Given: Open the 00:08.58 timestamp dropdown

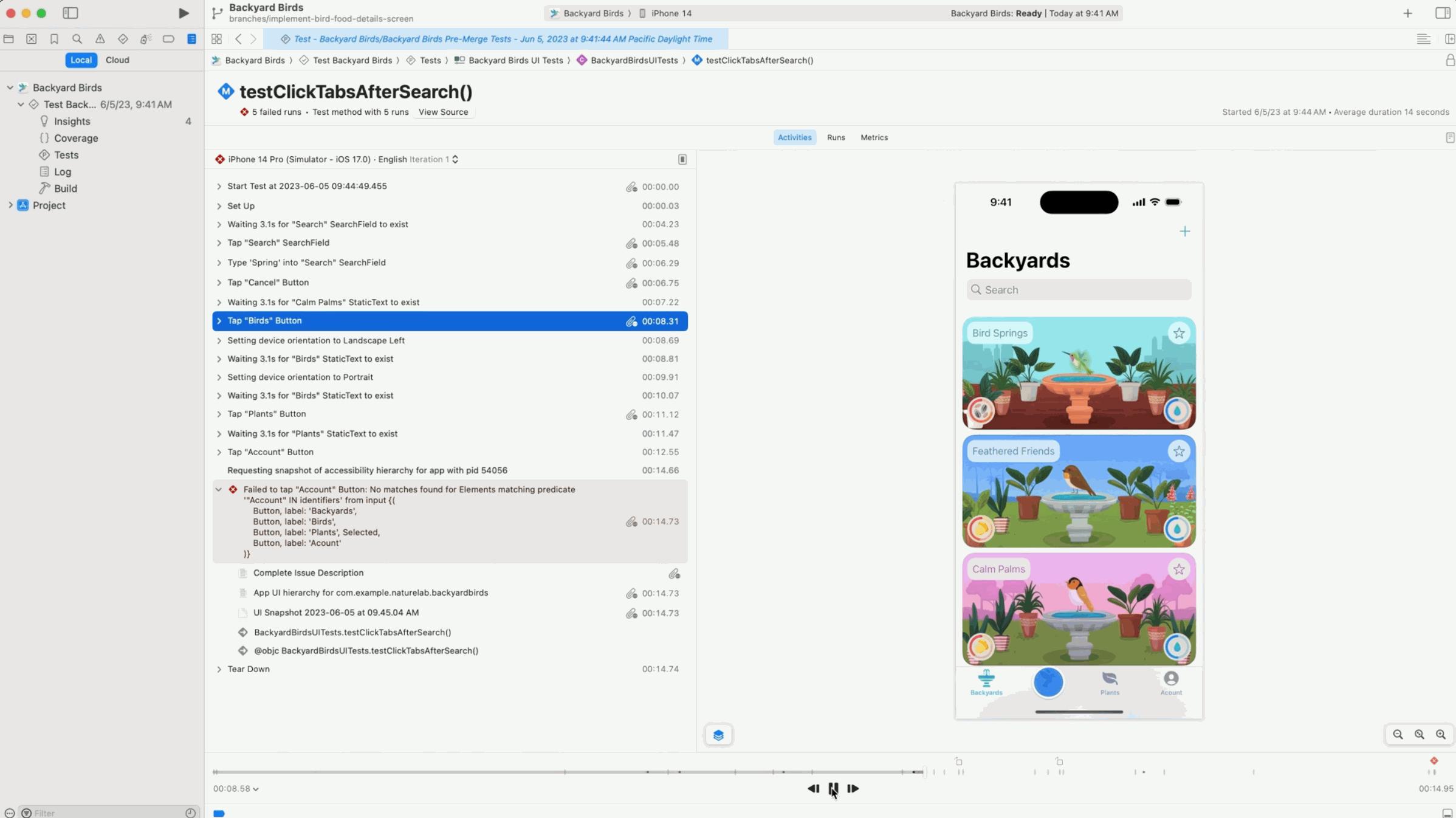Looking at the screenshot, I should 254,788.
